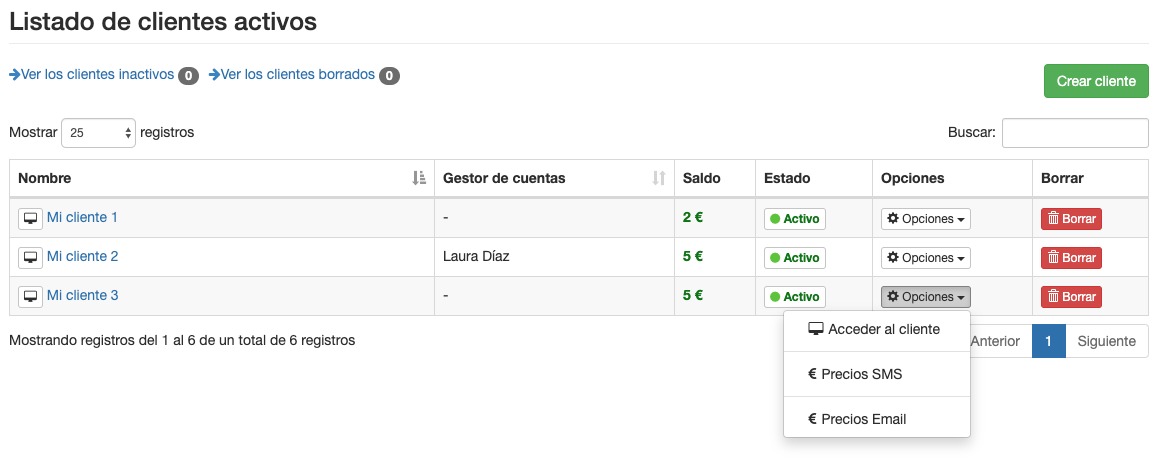
Task: Open Ver los clientes inactivos link
Action: pyautogui.click(x=92, y=75)
